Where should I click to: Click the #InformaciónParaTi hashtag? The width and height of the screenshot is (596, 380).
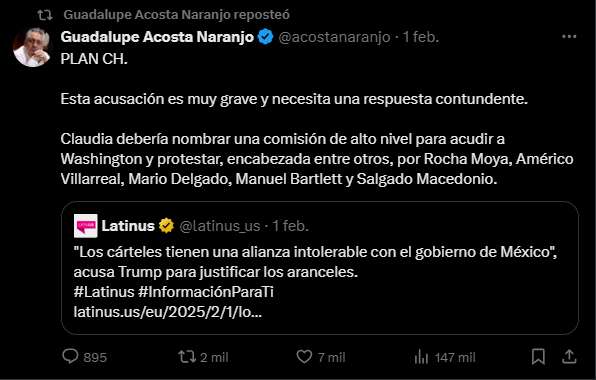(x=206, y=292)
